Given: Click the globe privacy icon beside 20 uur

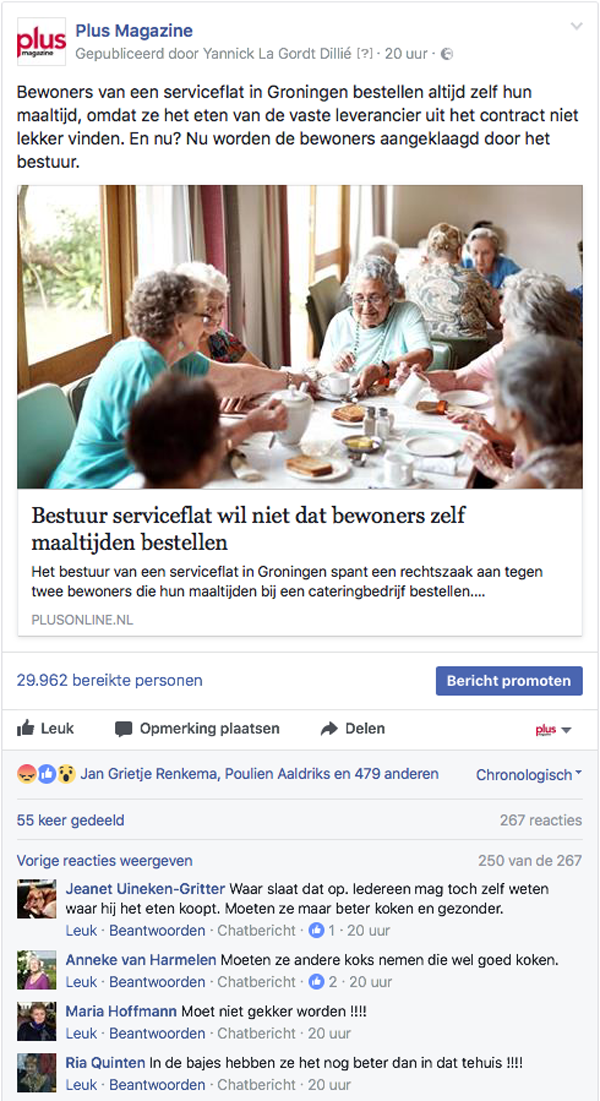Looking at the screenshot, I should [447, 54].
